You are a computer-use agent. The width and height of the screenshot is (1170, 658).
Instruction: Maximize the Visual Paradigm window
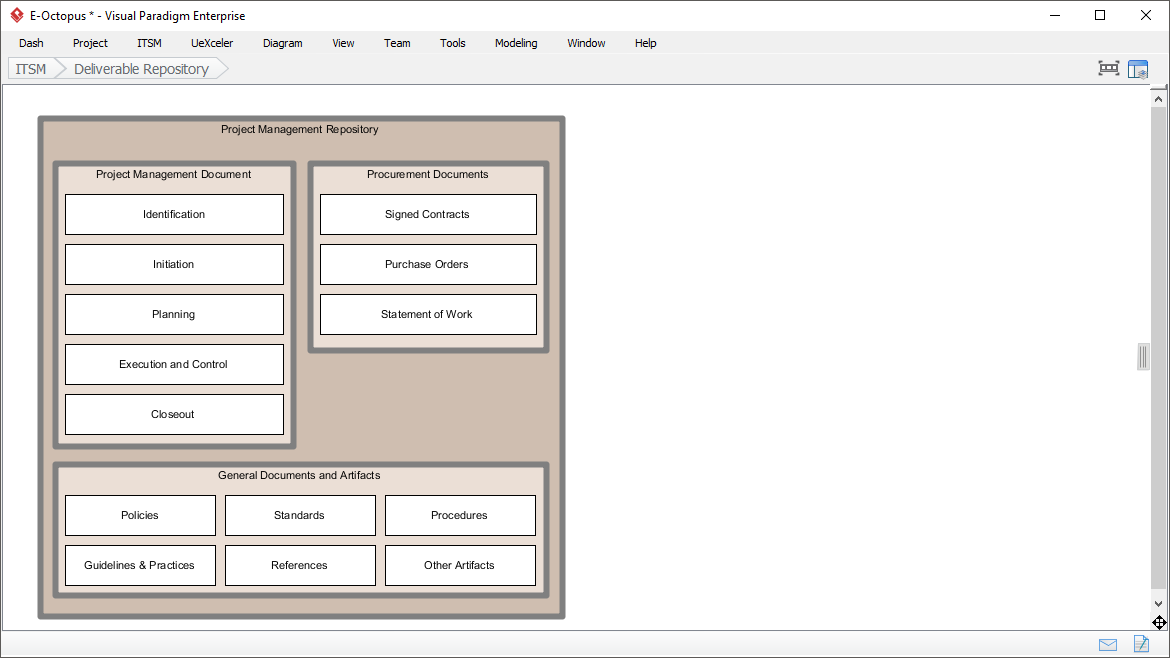tap(1100, 15)
